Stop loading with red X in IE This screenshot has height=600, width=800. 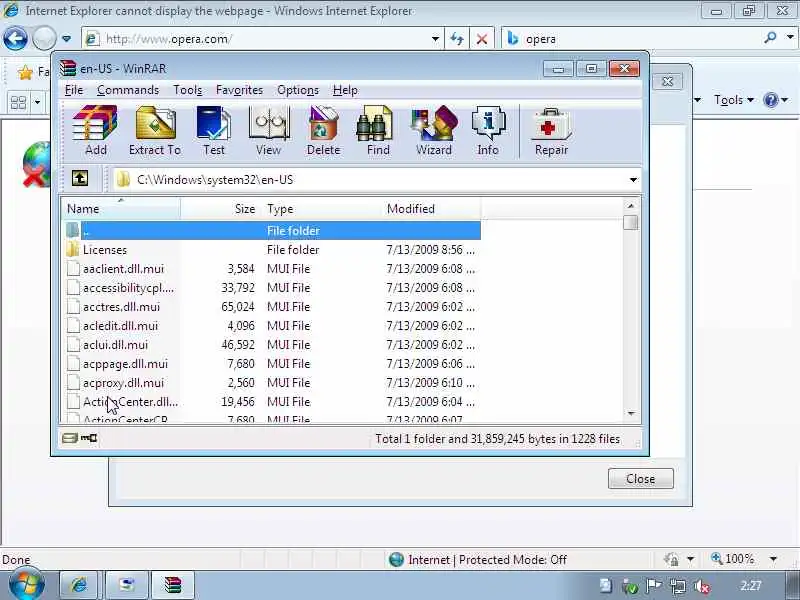[x=481, y=39]
